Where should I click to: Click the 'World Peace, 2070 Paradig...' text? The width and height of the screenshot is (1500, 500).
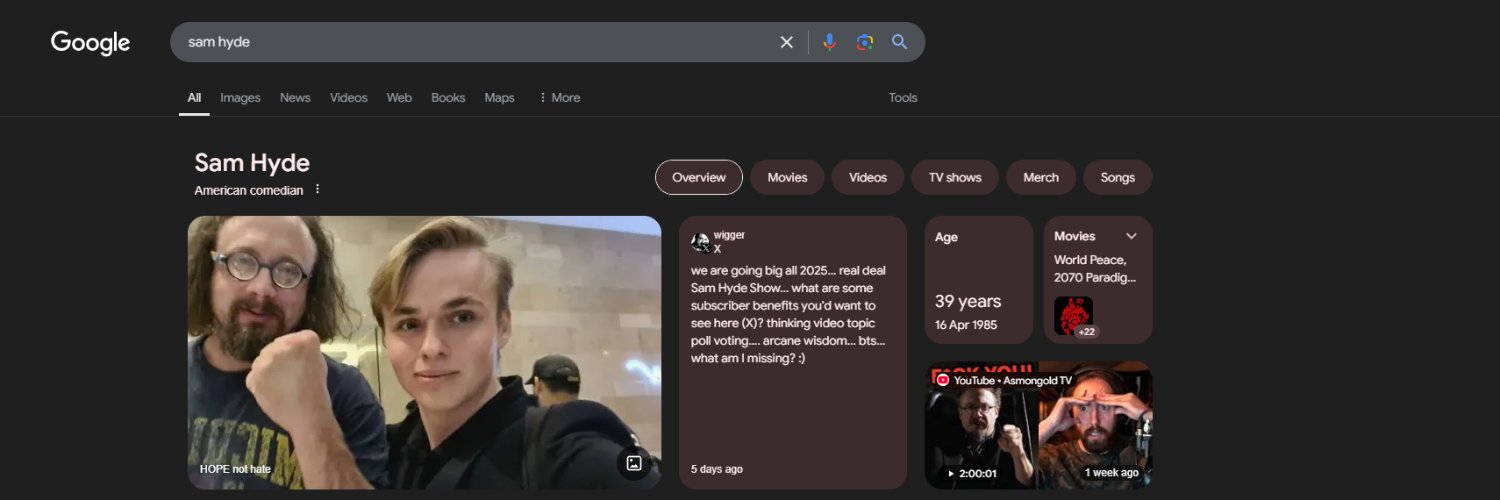pos(1095,268)
